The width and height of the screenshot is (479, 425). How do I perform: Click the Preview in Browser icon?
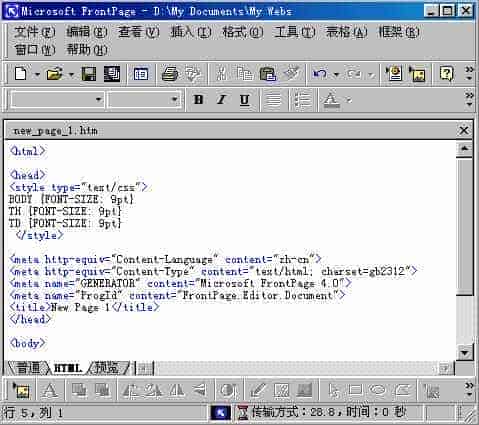(193, 74)
